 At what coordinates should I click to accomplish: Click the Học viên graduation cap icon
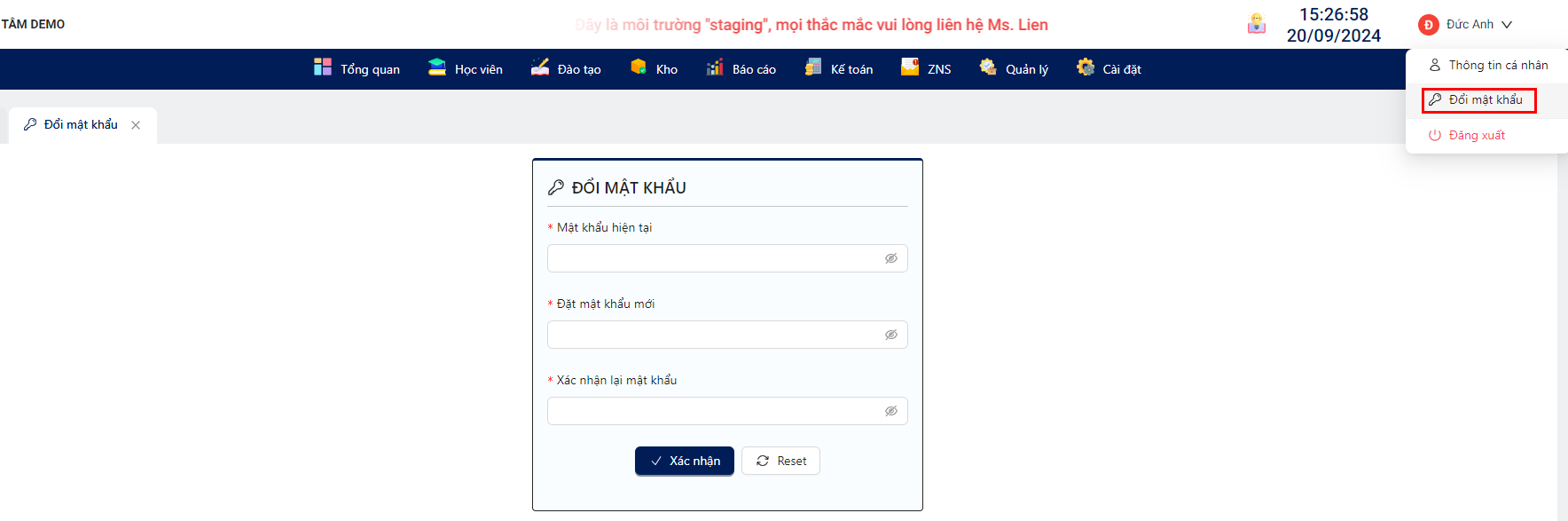coord(437,67)
